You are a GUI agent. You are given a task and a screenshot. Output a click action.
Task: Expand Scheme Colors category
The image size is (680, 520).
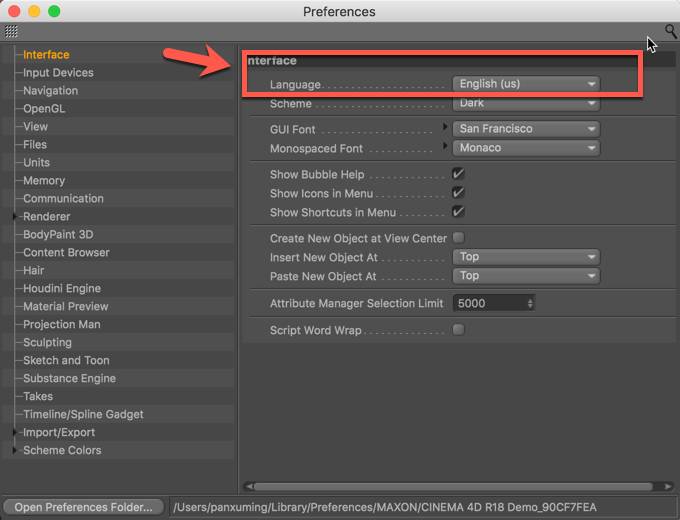[x=14, y=450]
